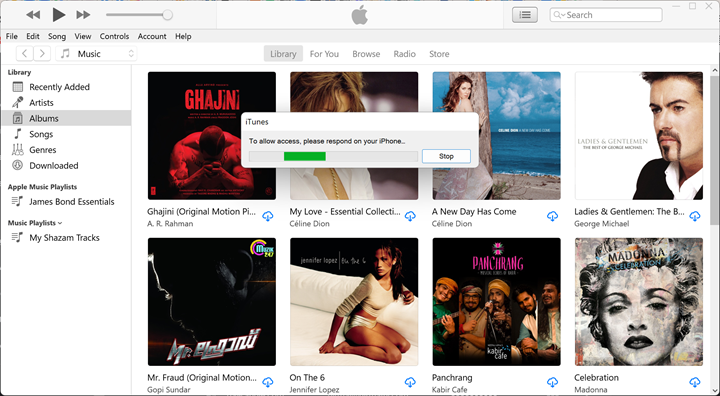This screenshot has height=396, width=720.
Task: Switch to the Store tab
Action: [x=439, y=54]
